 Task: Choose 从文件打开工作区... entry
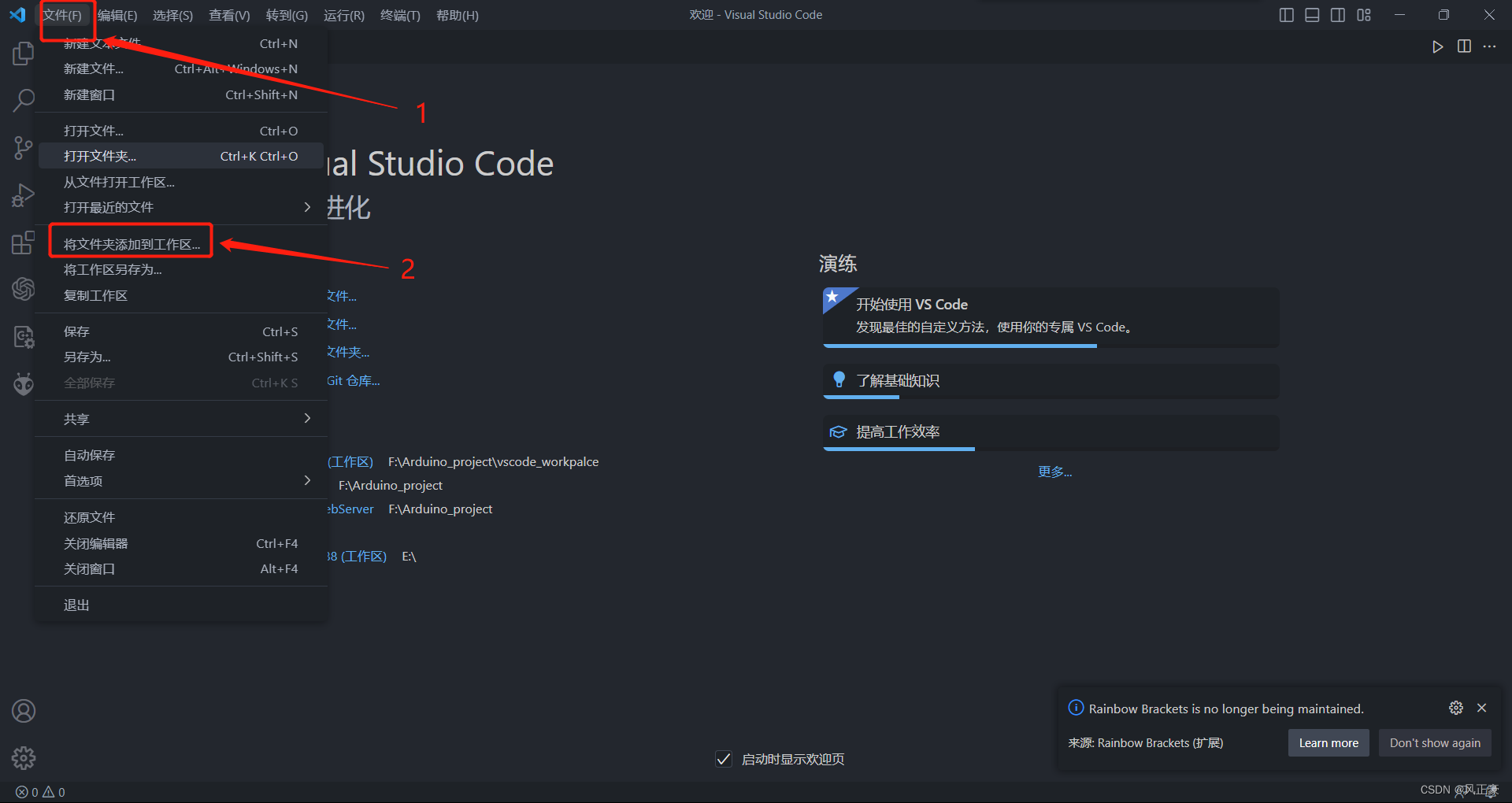(181, 182)
